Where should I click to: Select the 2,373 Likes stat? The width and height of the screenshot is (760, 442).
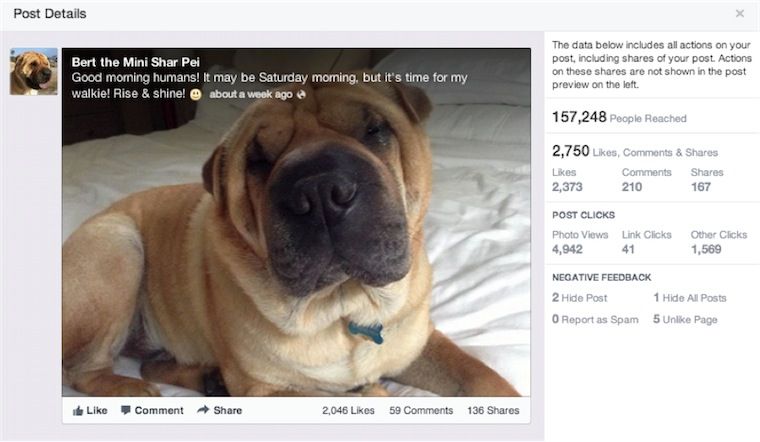(567, 187)
